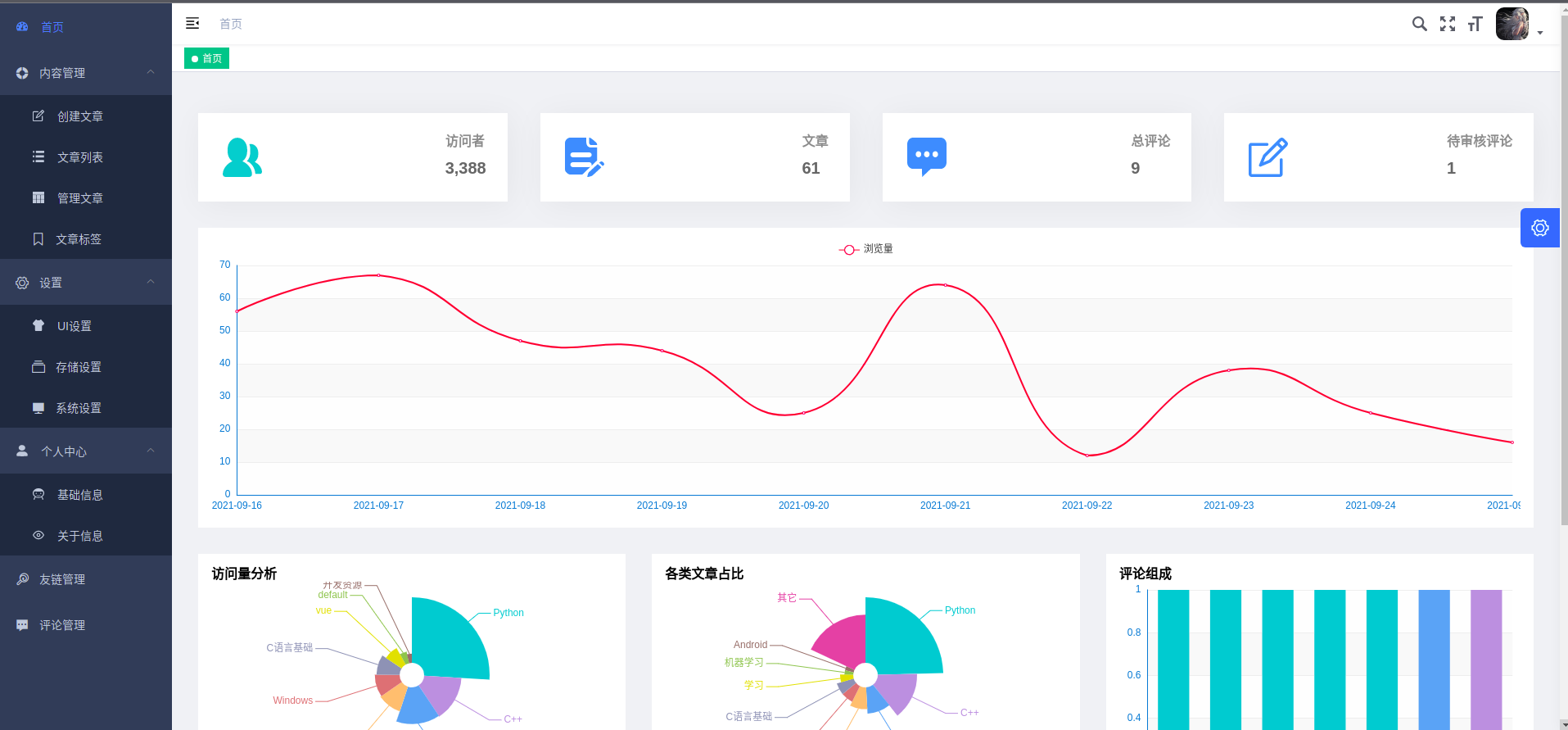1568x730 pixels.
Task: Click the 基础信息 user icon
Action: (x=38, y=494)
